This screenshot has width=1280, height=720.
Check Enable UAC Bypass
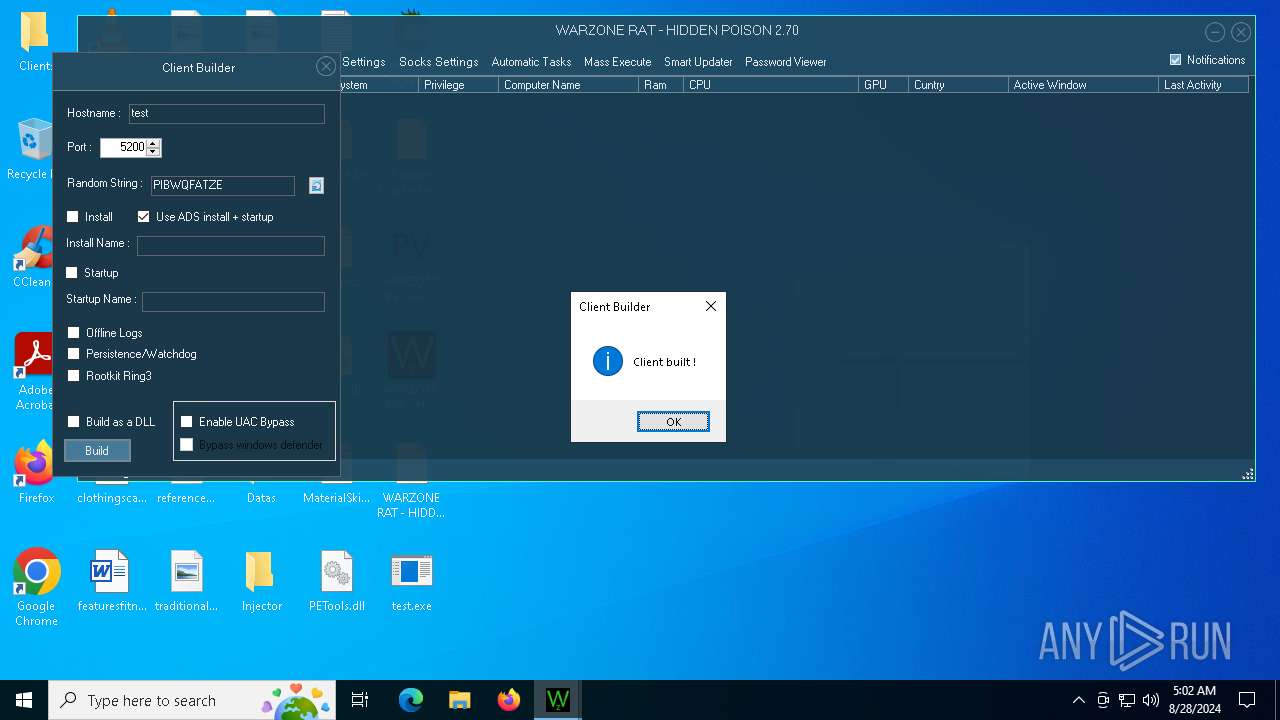pos(187,422)
